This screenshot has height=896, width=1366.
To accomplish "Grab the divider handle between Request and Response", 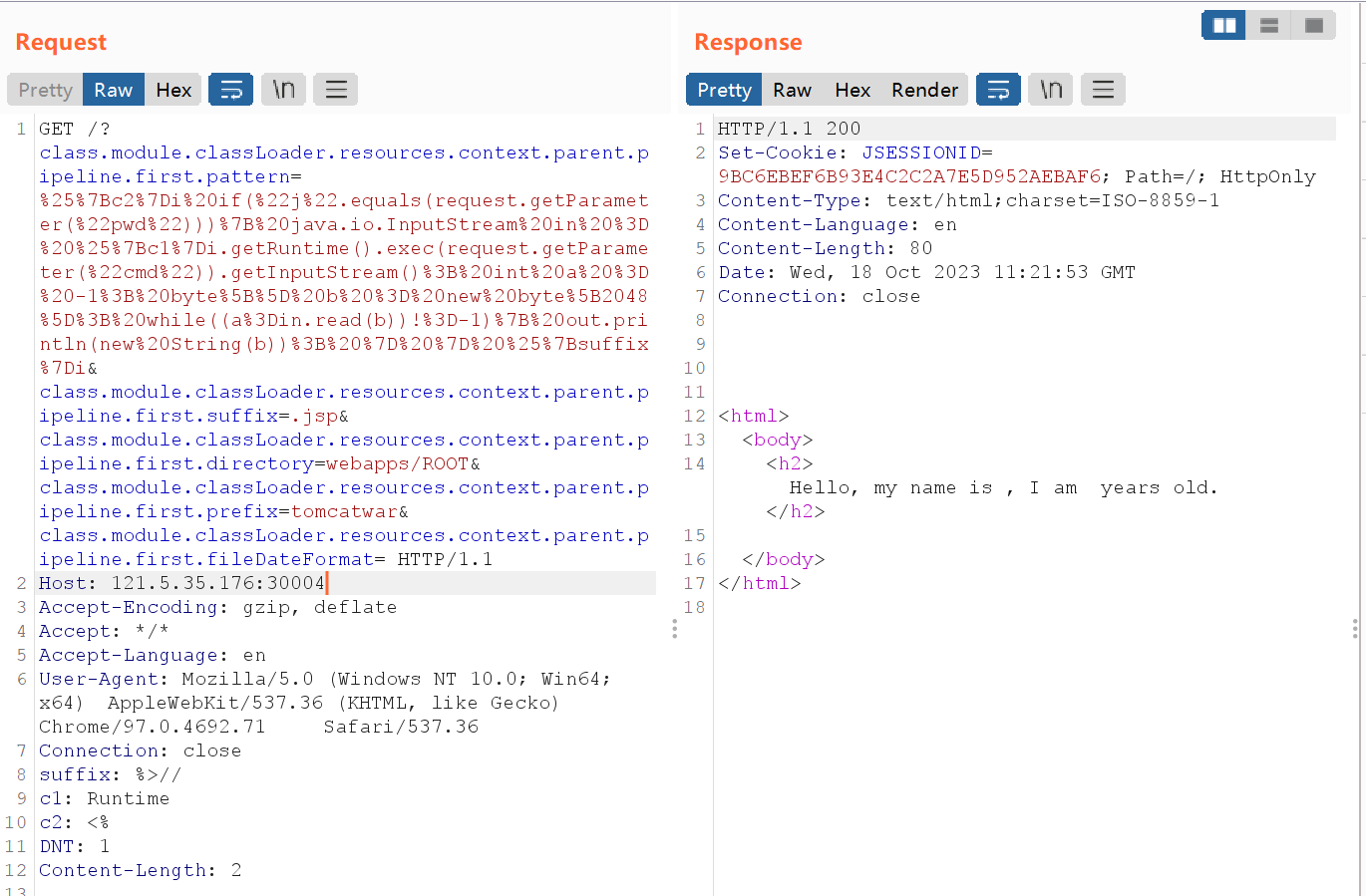I will coord(675,628).
